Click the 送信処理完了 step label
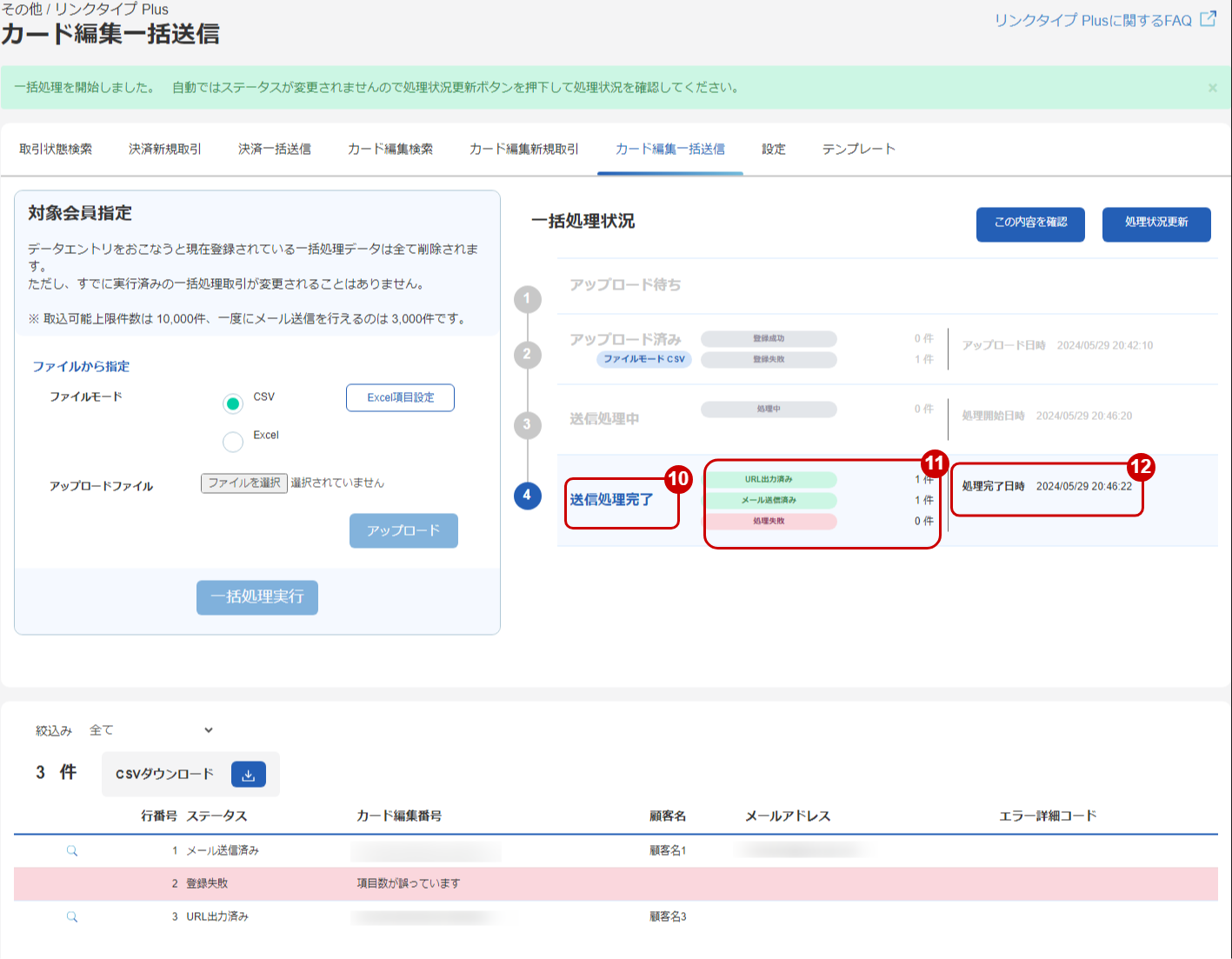 [611, 500]
